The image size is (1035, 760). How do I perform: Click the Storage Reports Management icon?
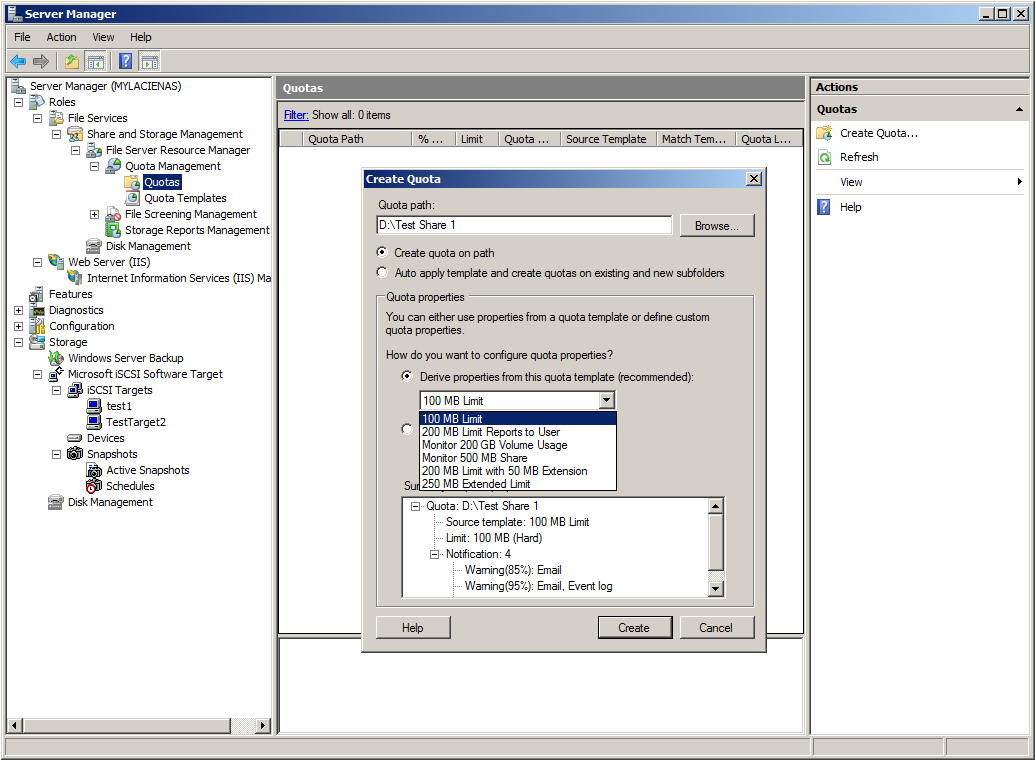pos(114,230)
